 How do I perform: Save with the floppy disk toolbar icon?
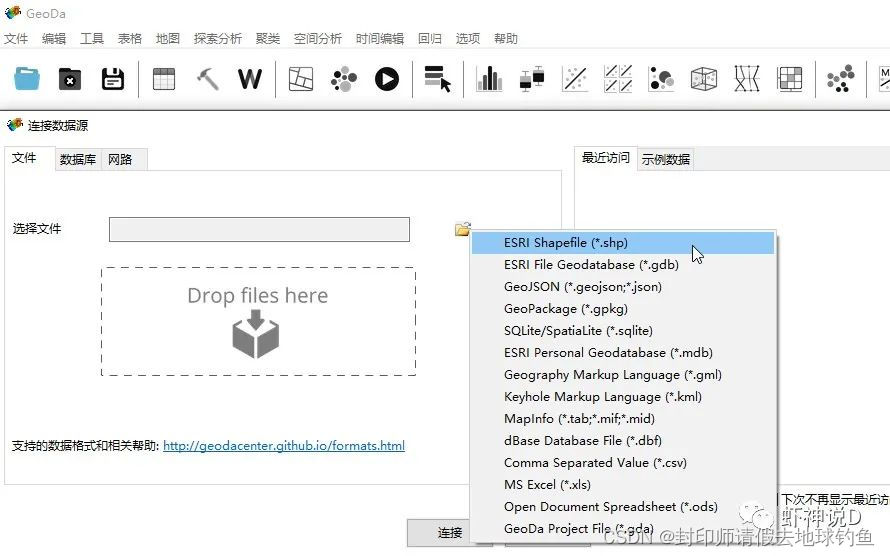(x=113, y=79)
